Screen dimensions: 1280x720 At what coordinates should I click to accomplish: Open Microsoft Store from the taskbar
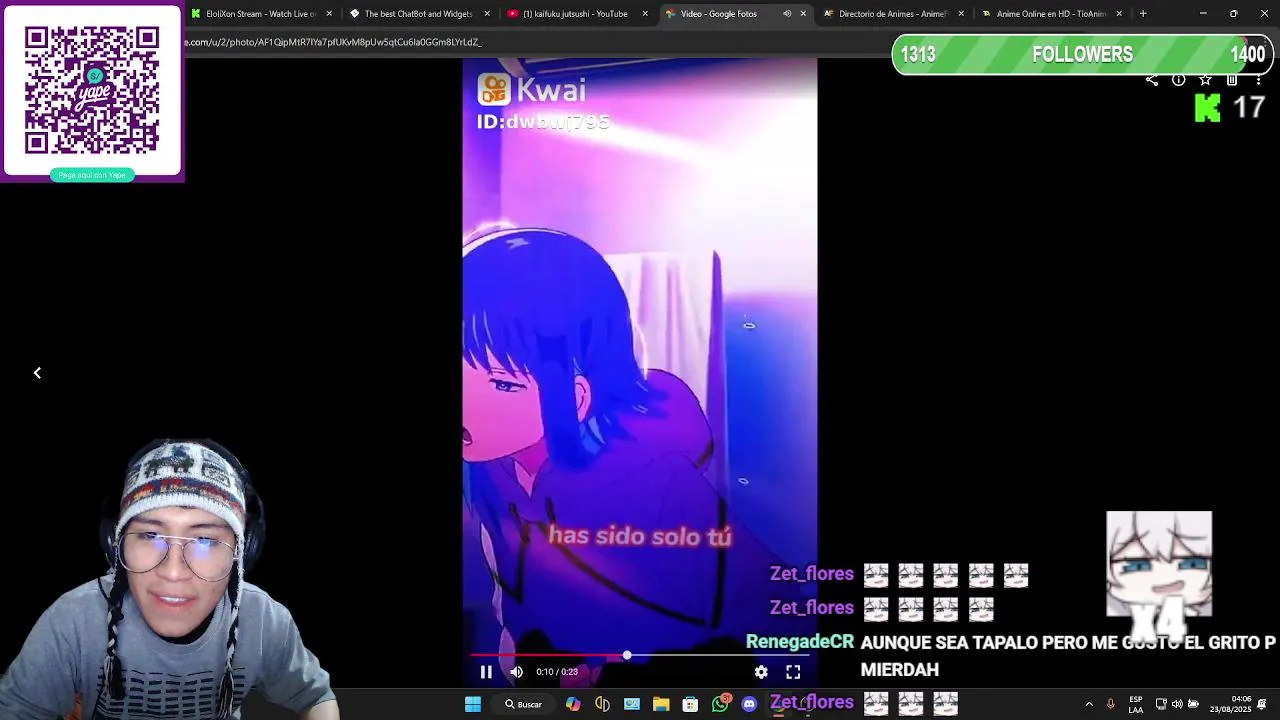(x=690, y=704)
